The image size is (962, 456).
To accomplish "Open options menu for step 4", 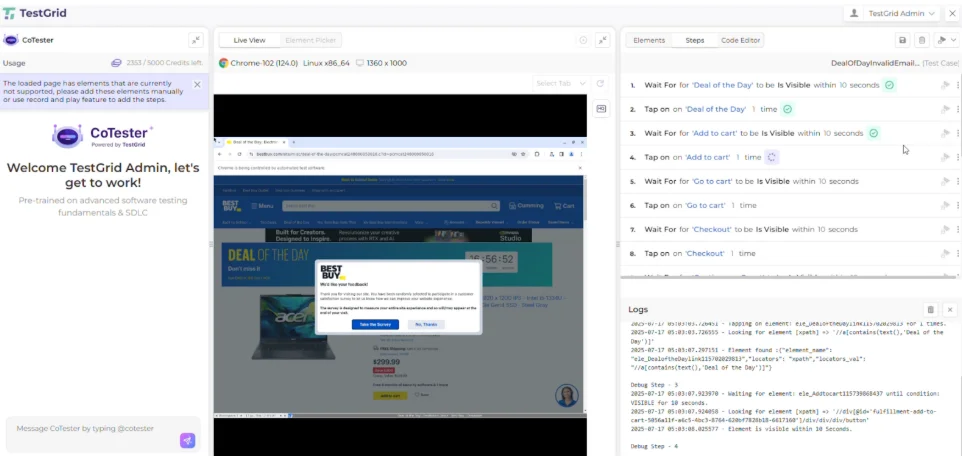I will tap(958, 157).
